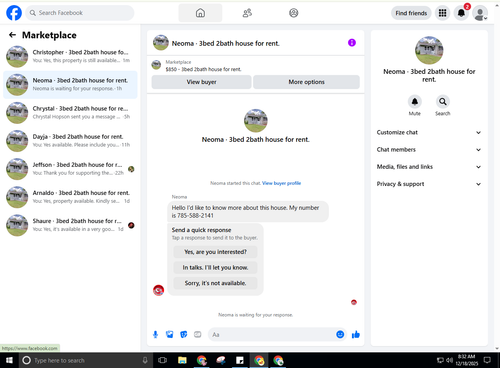The height and width of the screenshot is (368, 500).
Task: Click the View buyer button
Action: click(201, 82)
